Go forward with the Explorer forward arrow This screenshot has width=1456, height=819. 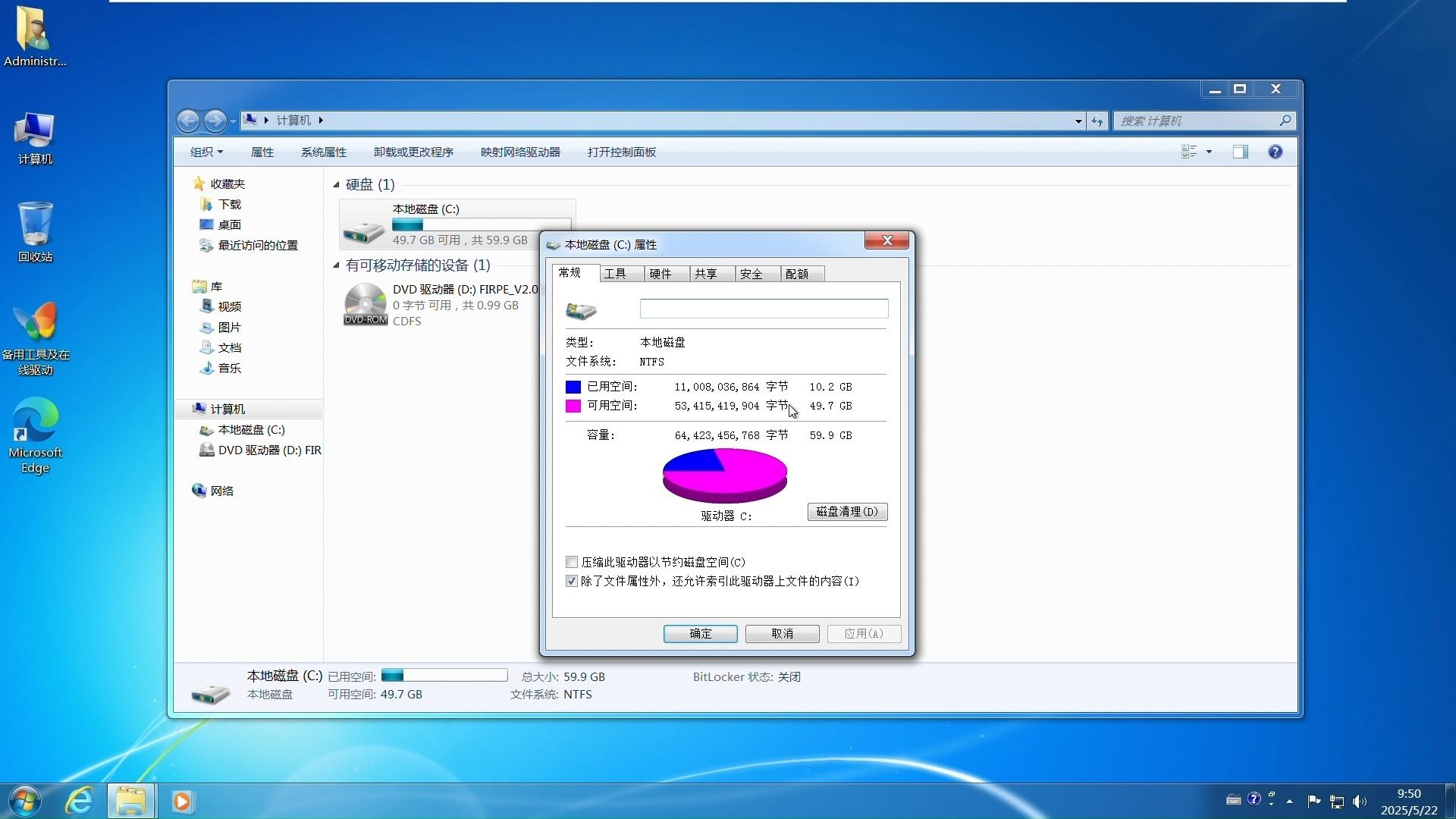215,121
